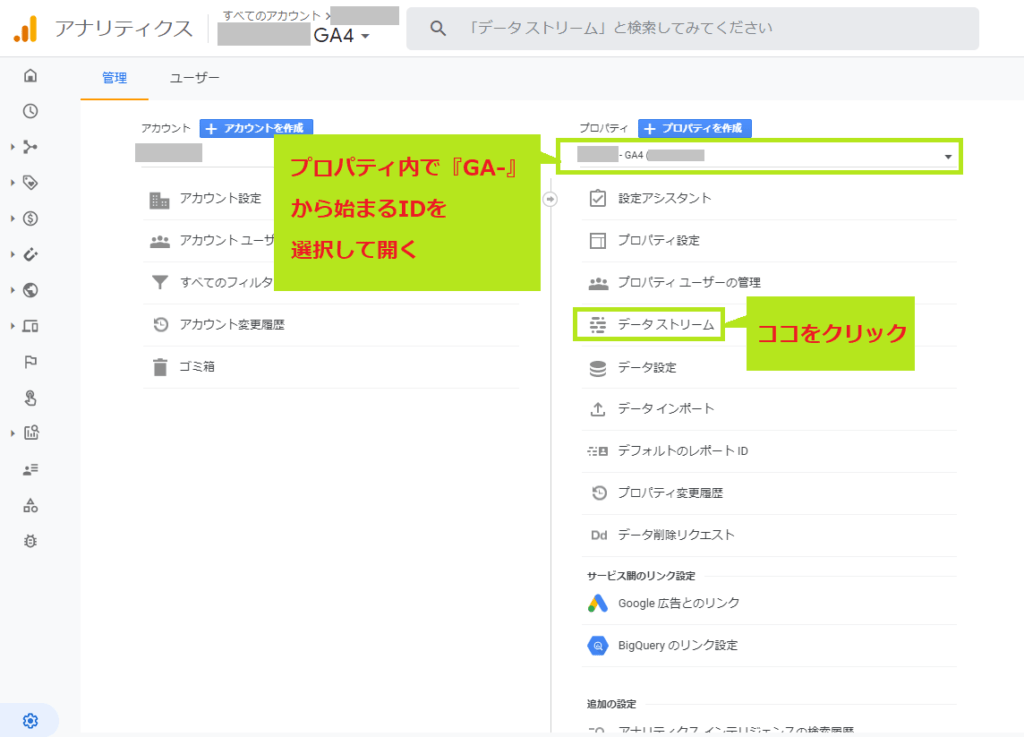The width and height of the screenshot is (1024, 737).
Task: Click the Admin gear icon at the sidebar bottom
Action: pos(30,721)
